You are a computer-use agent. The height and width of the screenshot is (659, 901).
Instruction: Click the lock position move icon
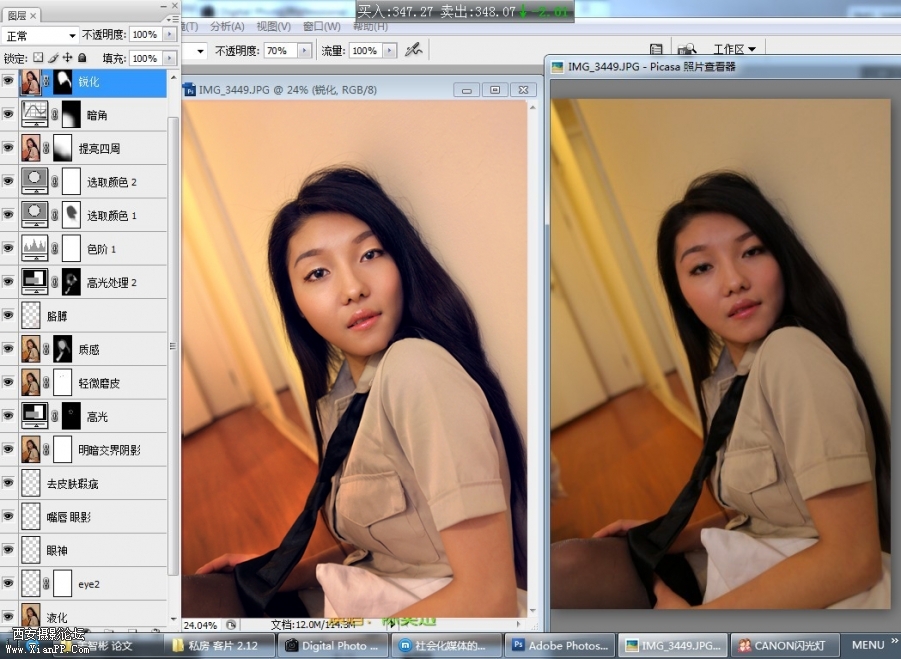click(x=67, y=58)
